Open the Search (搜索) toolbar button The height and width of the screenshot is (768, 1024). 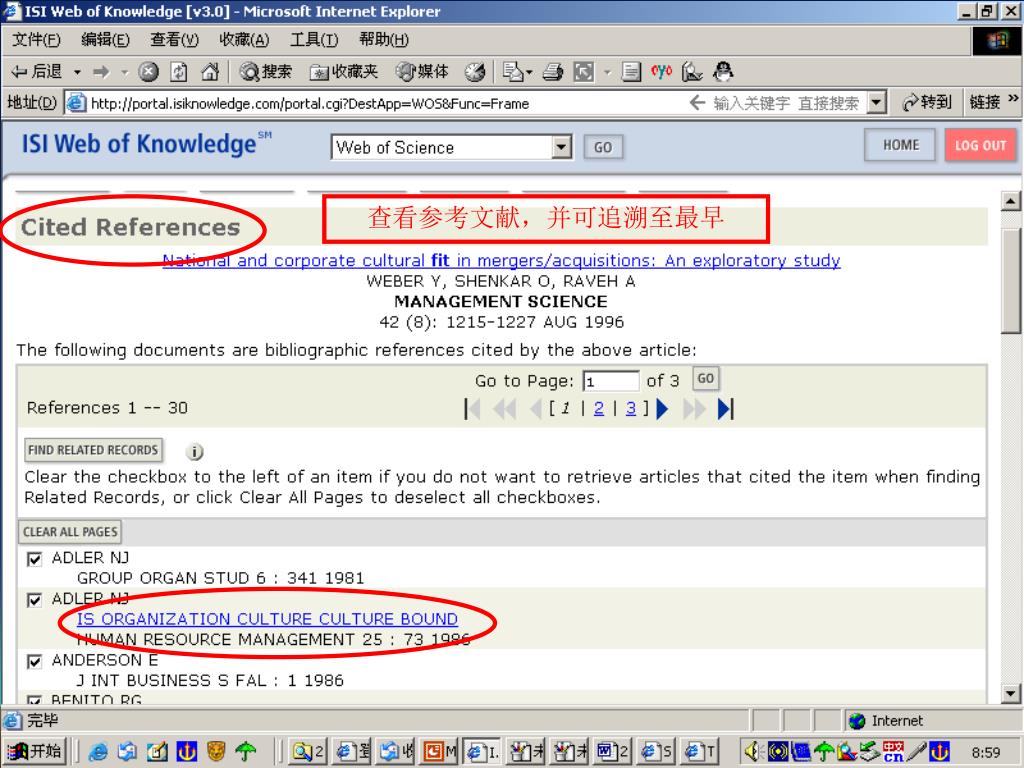[266, 71]
